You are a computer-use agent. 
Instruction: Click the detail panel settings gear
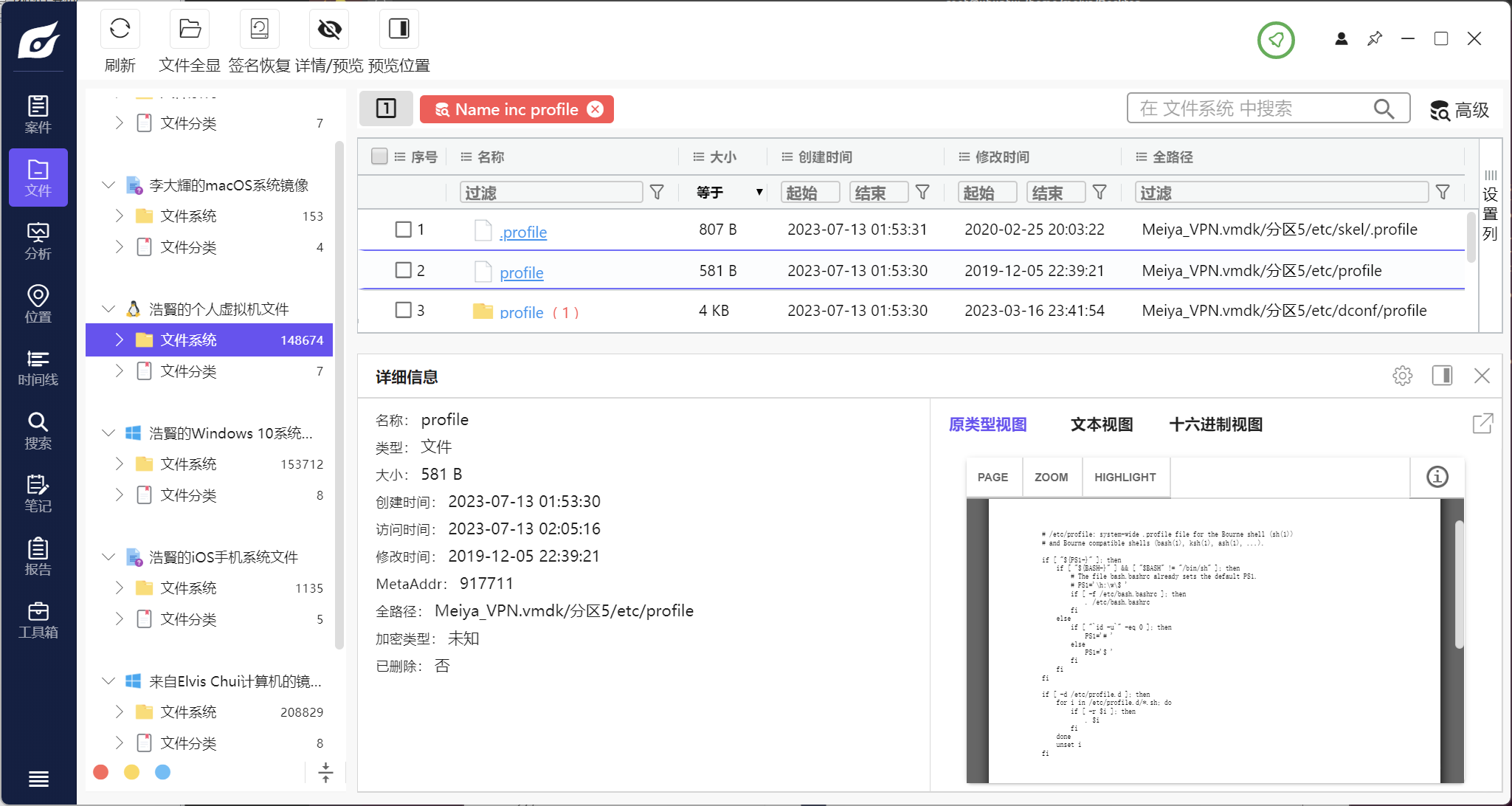tap(1402, 376)
